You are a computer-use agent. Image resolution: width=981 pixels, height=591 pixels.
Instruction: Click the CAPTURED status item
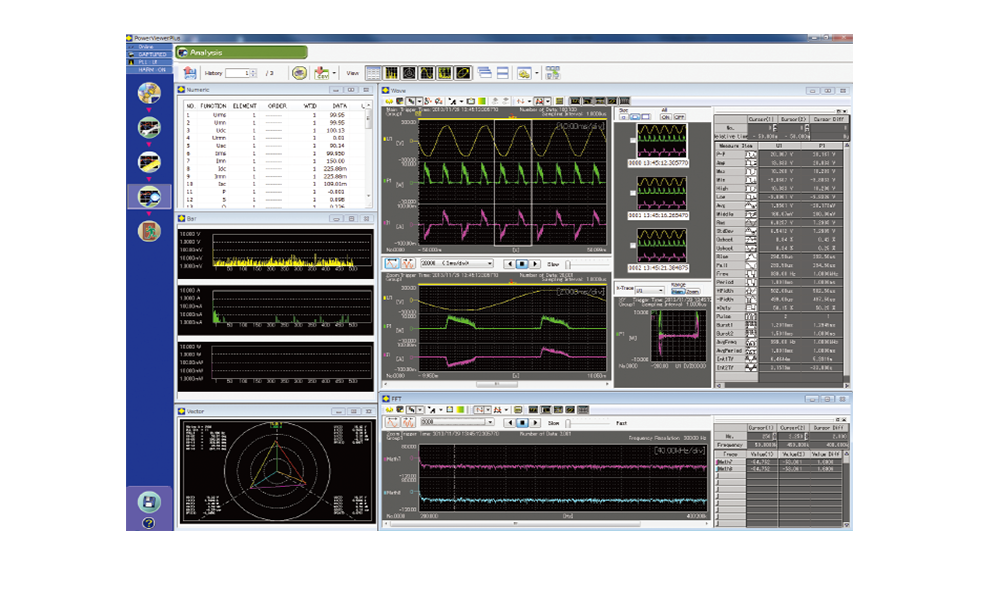[x=150, y=54]
